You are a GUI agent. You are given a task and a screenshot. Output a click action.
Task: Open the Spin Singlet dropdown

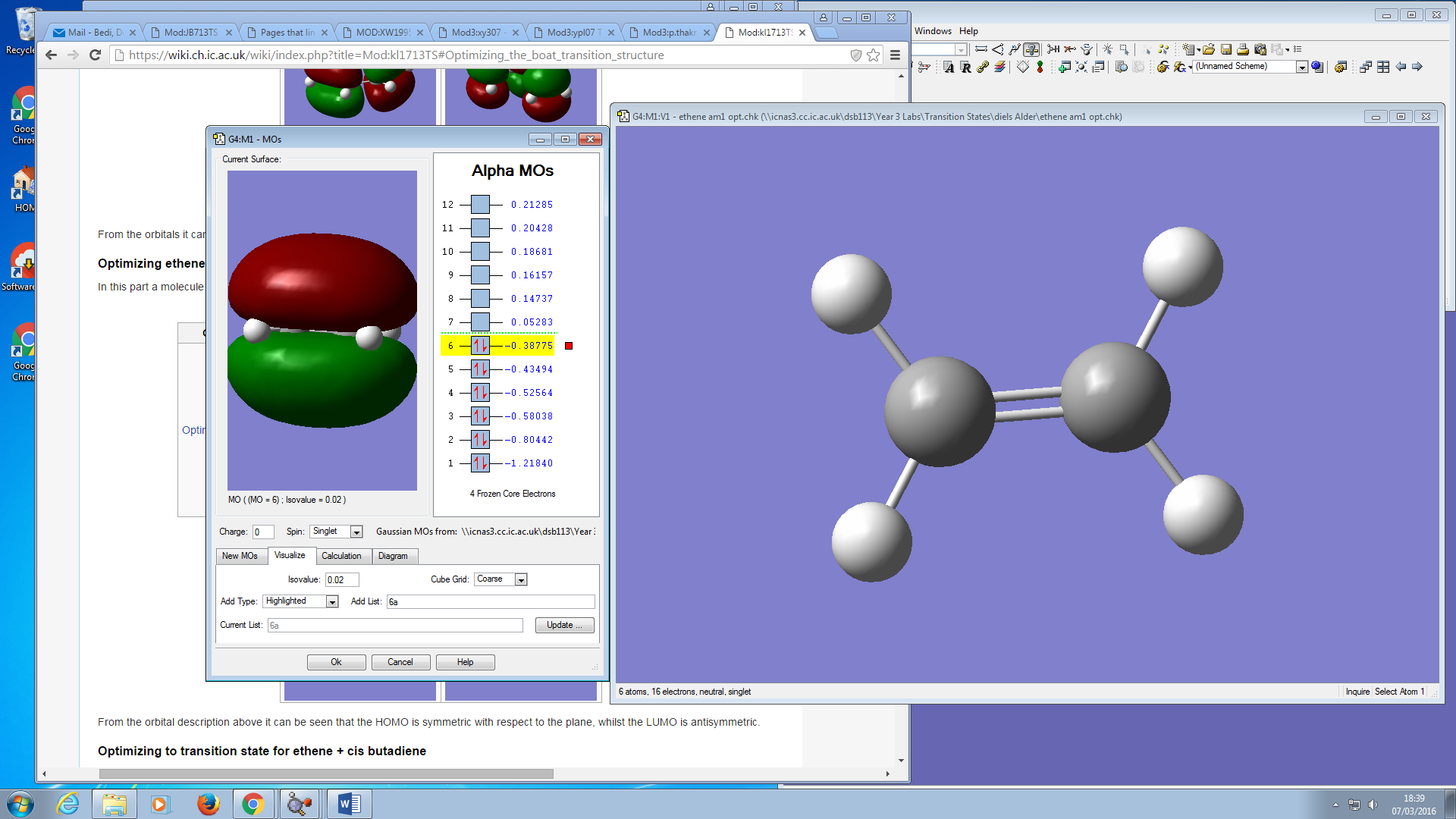356,532
